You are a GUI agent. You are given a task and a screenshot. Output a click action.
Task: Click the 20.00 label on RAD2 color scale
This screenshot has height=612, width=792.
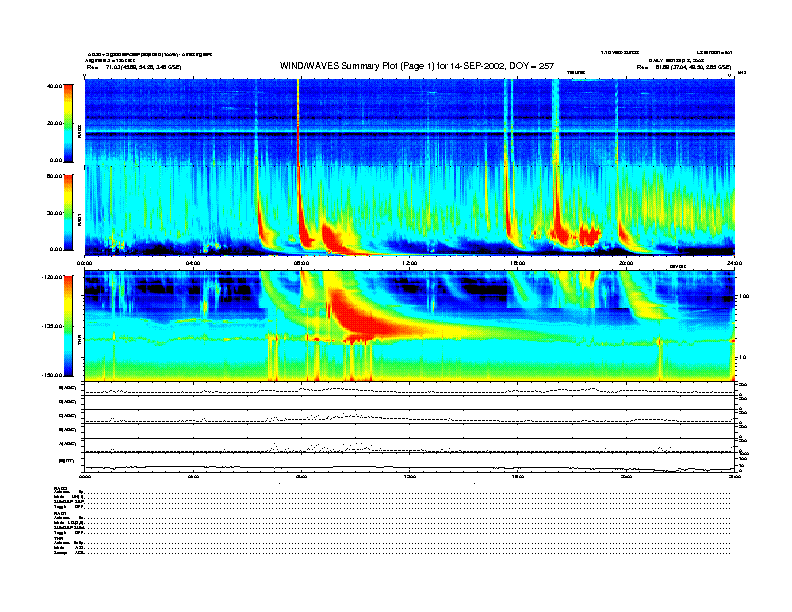click(x=54, y=123)
